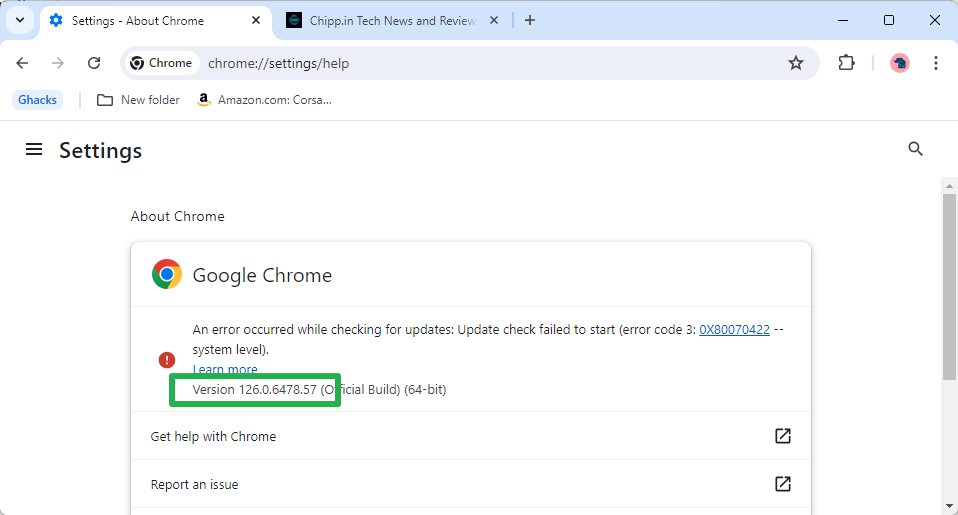This screenshot has height=515, width=958.
Task: Maximize the Chrome window
Action: coord(889,20)
